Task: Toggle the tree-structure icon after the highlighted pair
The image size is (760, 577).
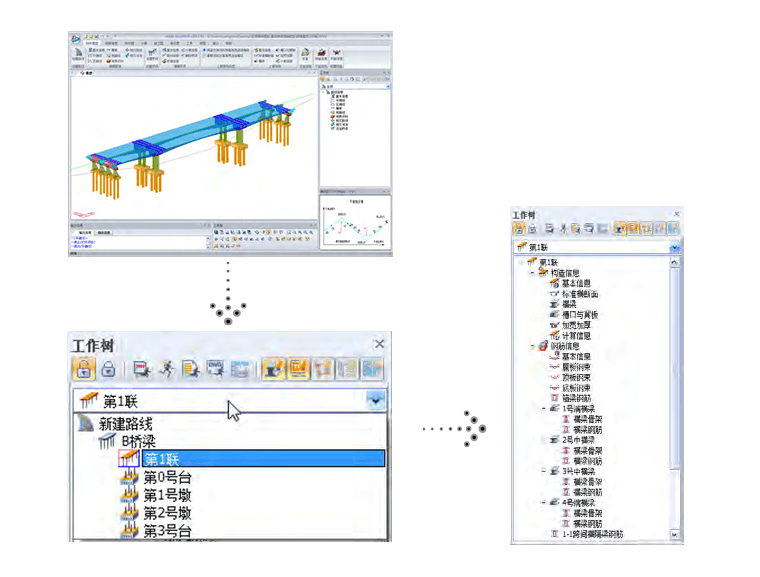Action: pyautogui.click(x=323, y=369)
